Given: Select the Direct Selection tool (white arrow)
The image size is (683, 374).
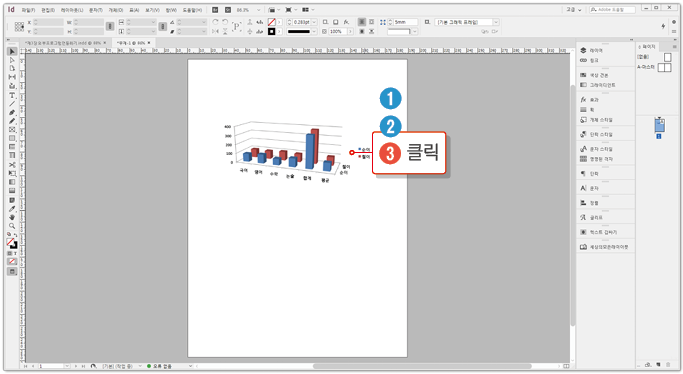Looking at the screenshot, I should tap(12, 60).
